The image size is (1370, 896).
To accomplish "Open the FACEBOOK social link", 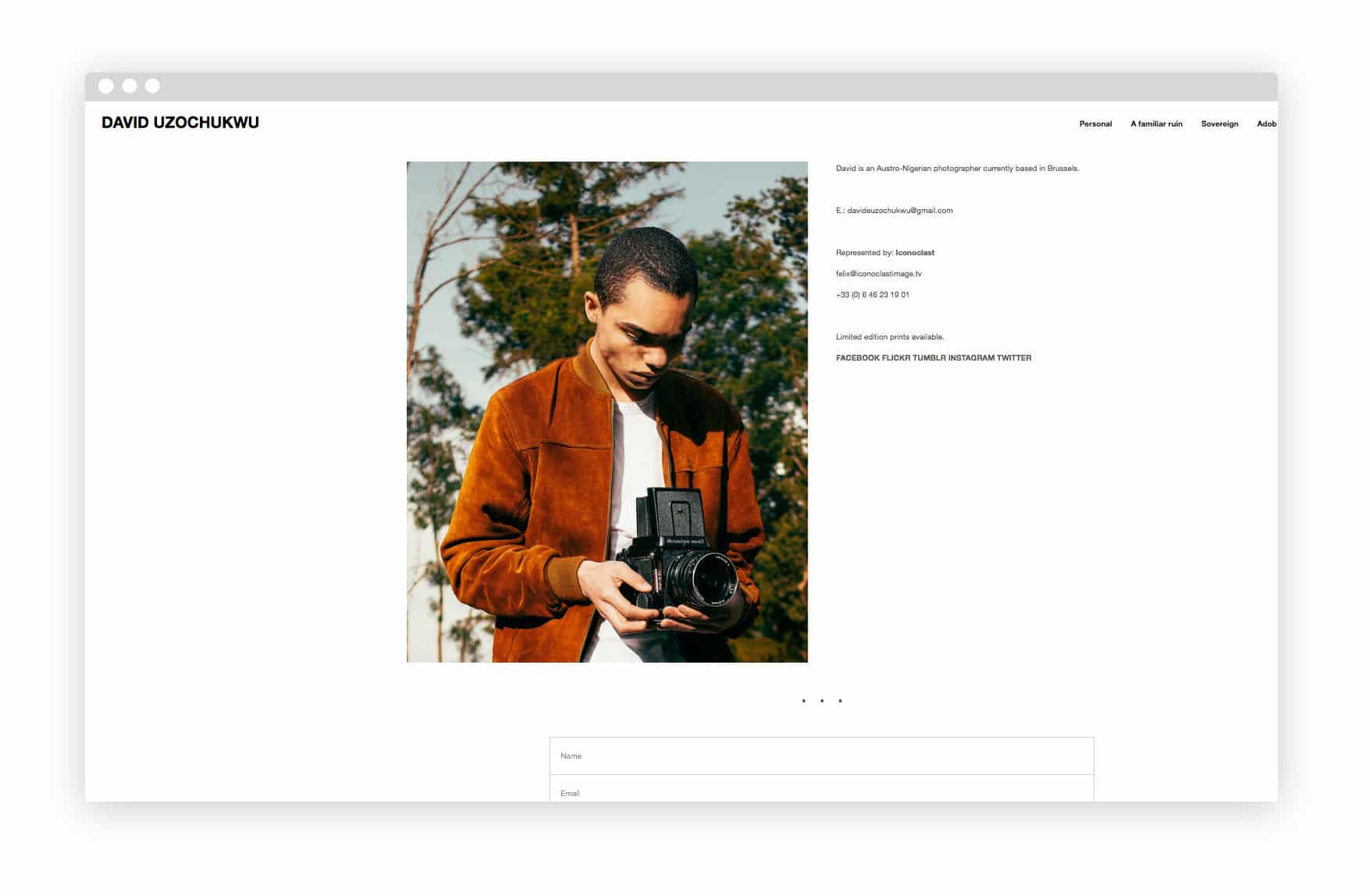I will (x=857, y=358).
